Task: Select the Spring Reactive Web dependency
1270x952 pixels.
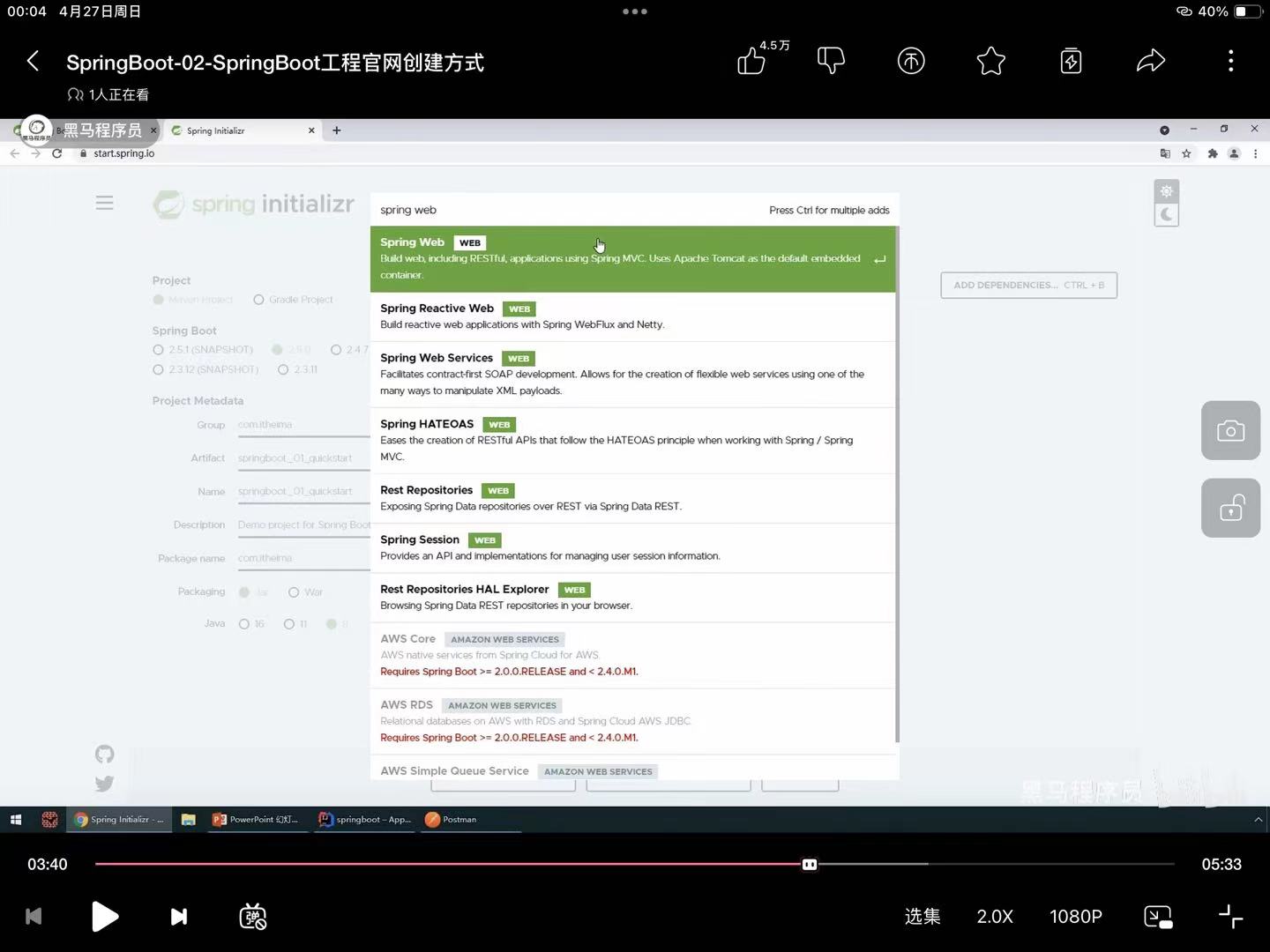Action: tap(632, 316)
